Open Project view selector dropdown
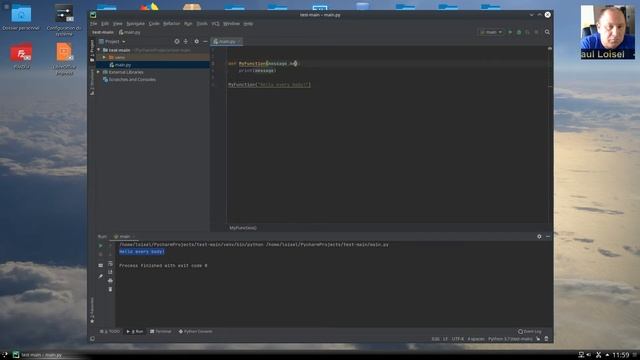The height and width of the screenshot is (360, 640). (112, 42)
